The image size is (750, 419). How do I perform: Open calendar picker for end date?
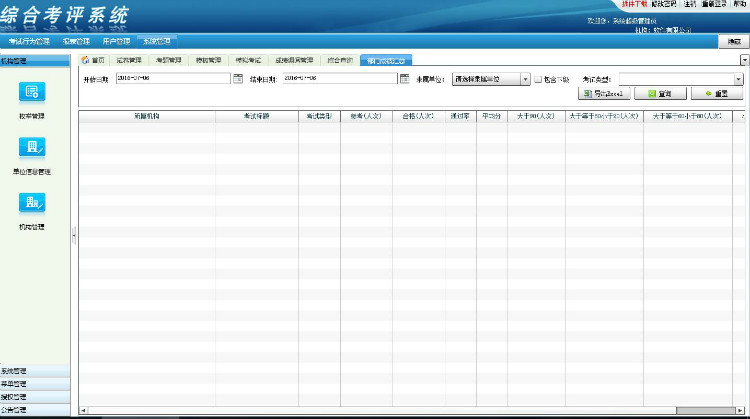tap(404, 78)
